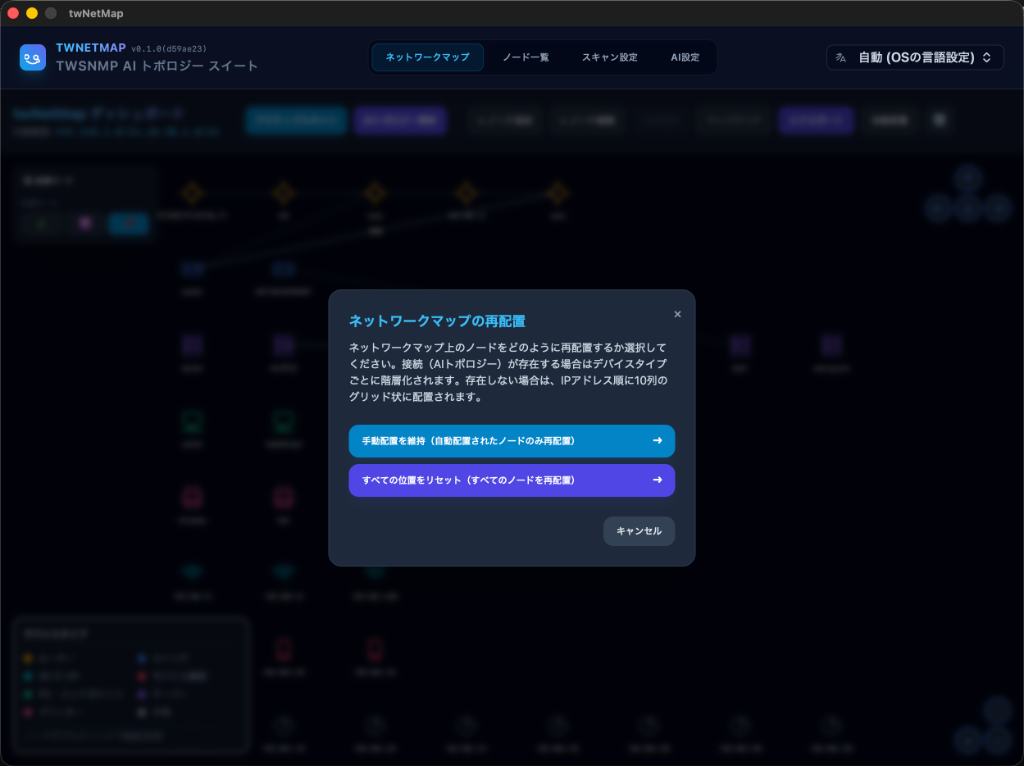
Task: Click the dialog description paragraph about IPアドレス順
Action: click(x=508, y=372)
